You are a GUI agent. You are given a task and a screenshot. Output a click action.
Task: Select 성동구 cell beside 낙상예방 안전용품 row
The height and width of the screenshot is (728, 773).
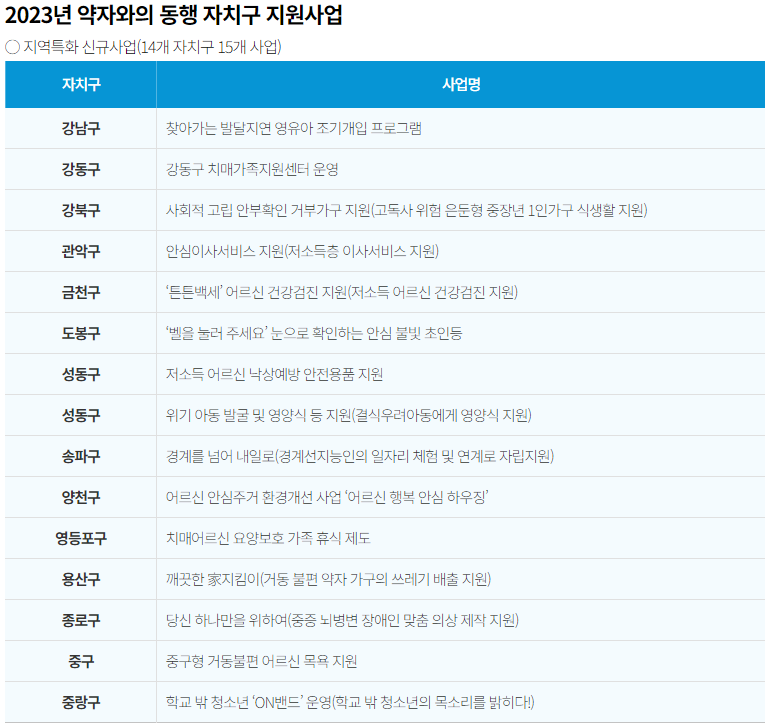tap(81, 374)
